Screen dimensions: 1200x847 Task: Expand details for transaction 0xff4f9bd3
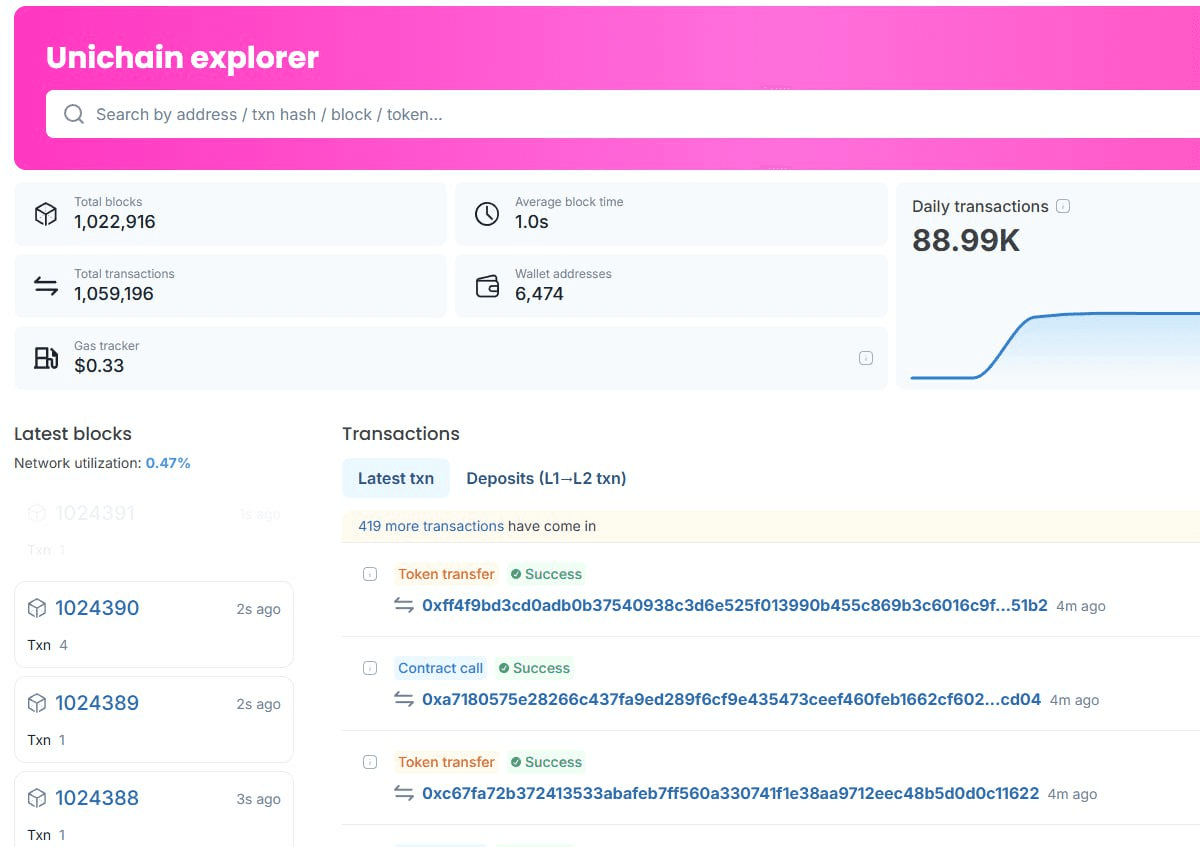coord(370,574)
